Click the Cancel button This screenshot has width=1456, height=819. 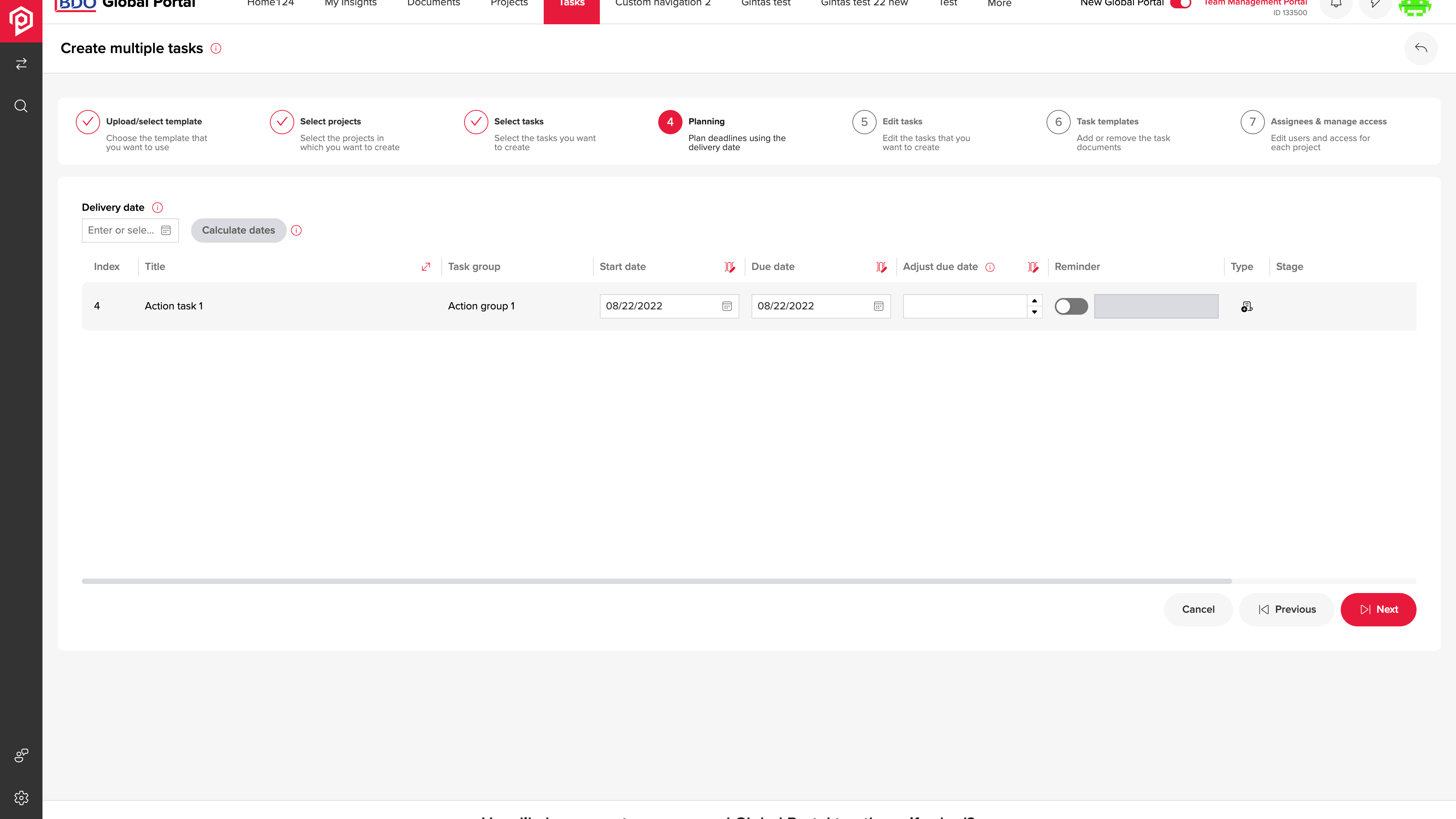point(1198,609)
